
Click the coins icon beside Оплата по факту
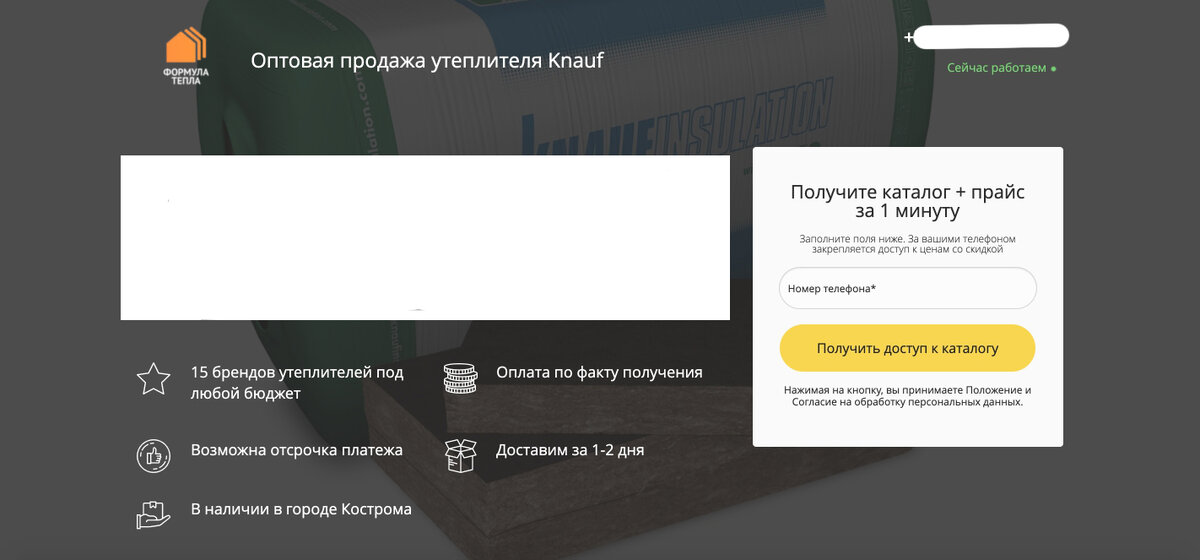460,379
